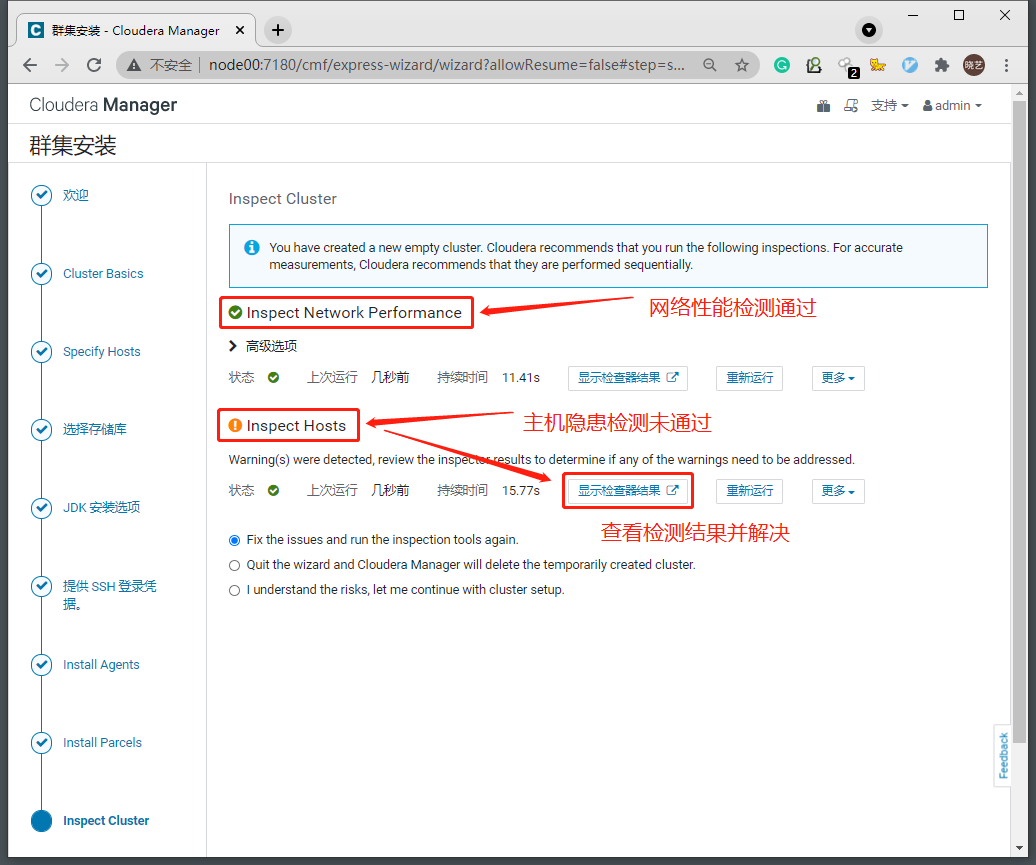This screenshot has width=1036, height=865.
Task: Go to the 欢迎 wizard step
Action: (75, 196)
